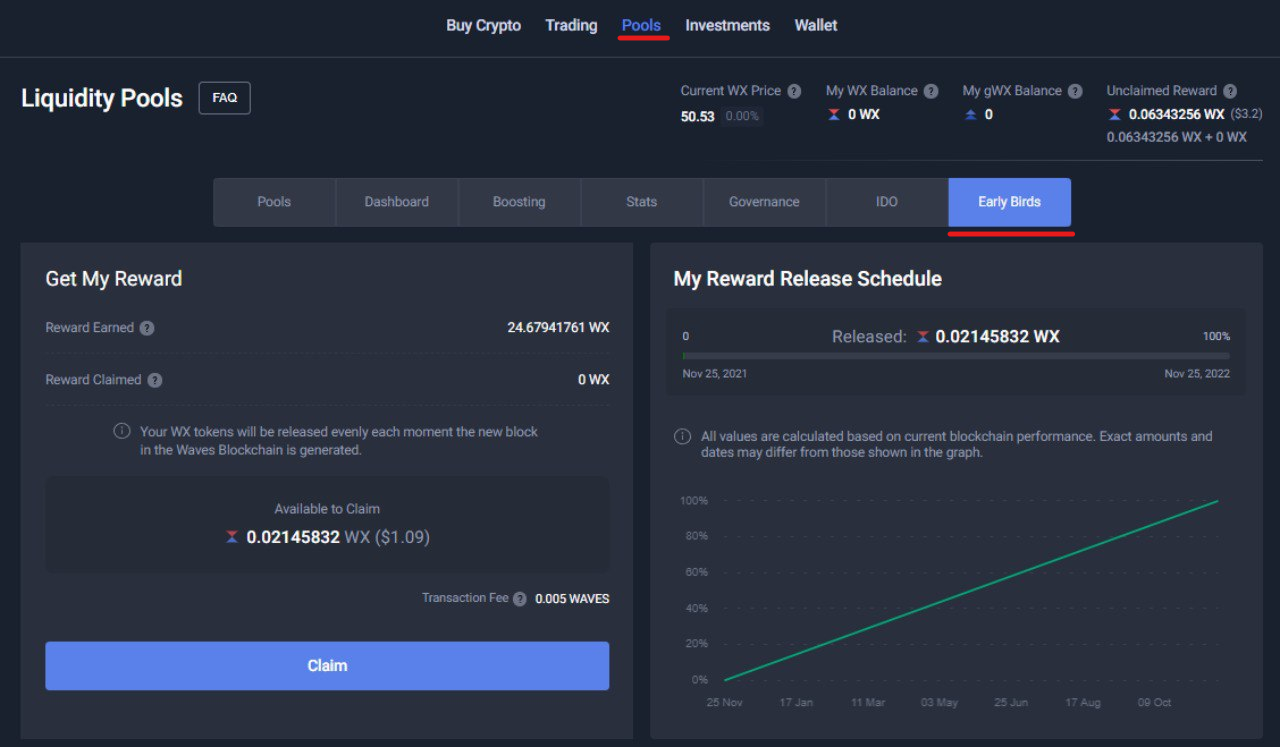Viewport: 1280px width, 747px height.
Task: Click the WX token icon in My WX Balance
Action: click(834, 115)
